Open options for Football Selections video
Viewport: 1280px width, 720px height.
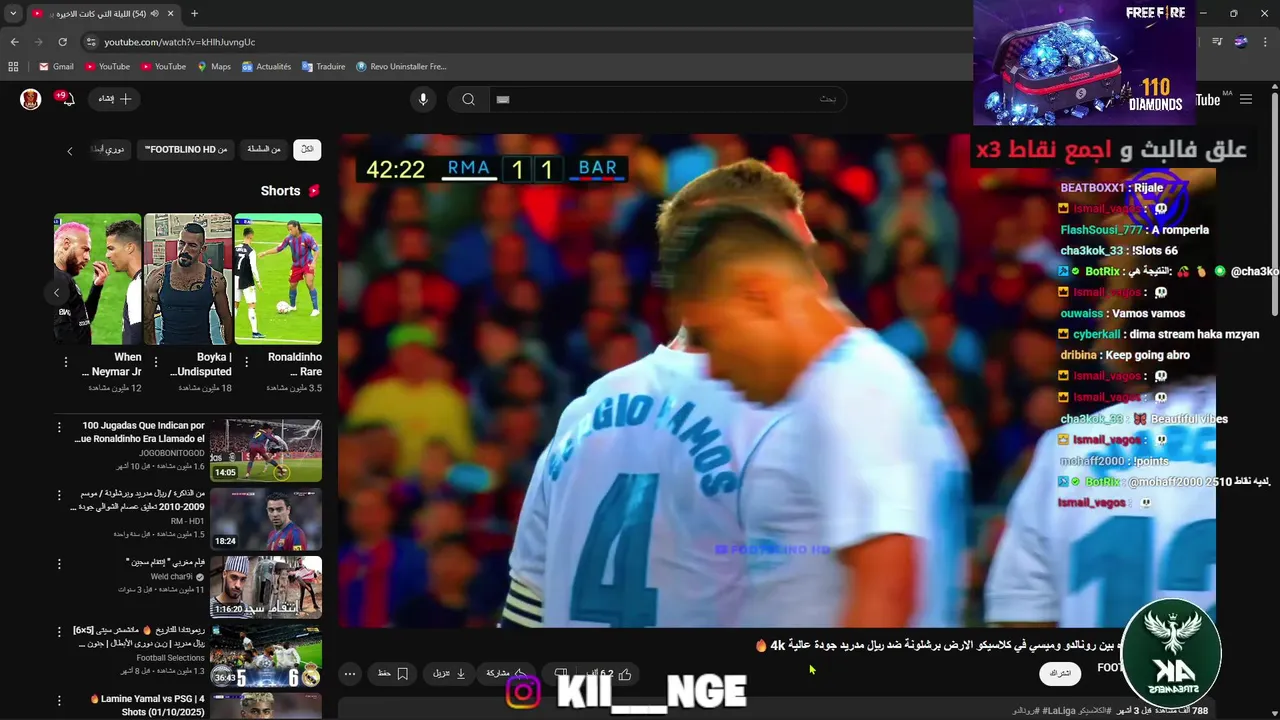point(59,632)
